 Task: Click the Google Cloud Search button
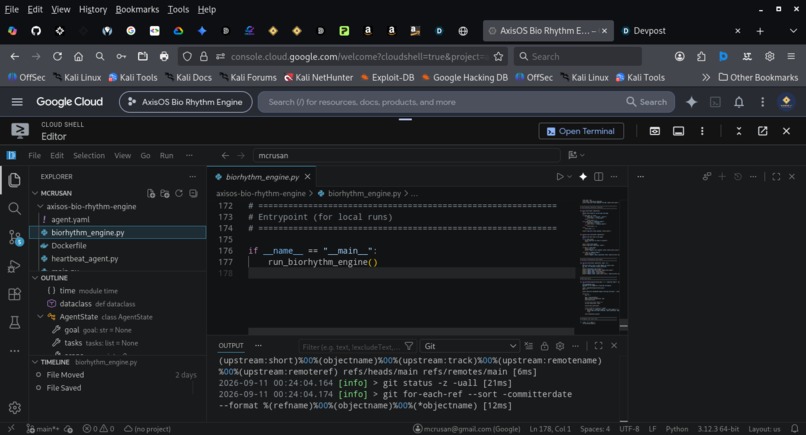(646, 102)
